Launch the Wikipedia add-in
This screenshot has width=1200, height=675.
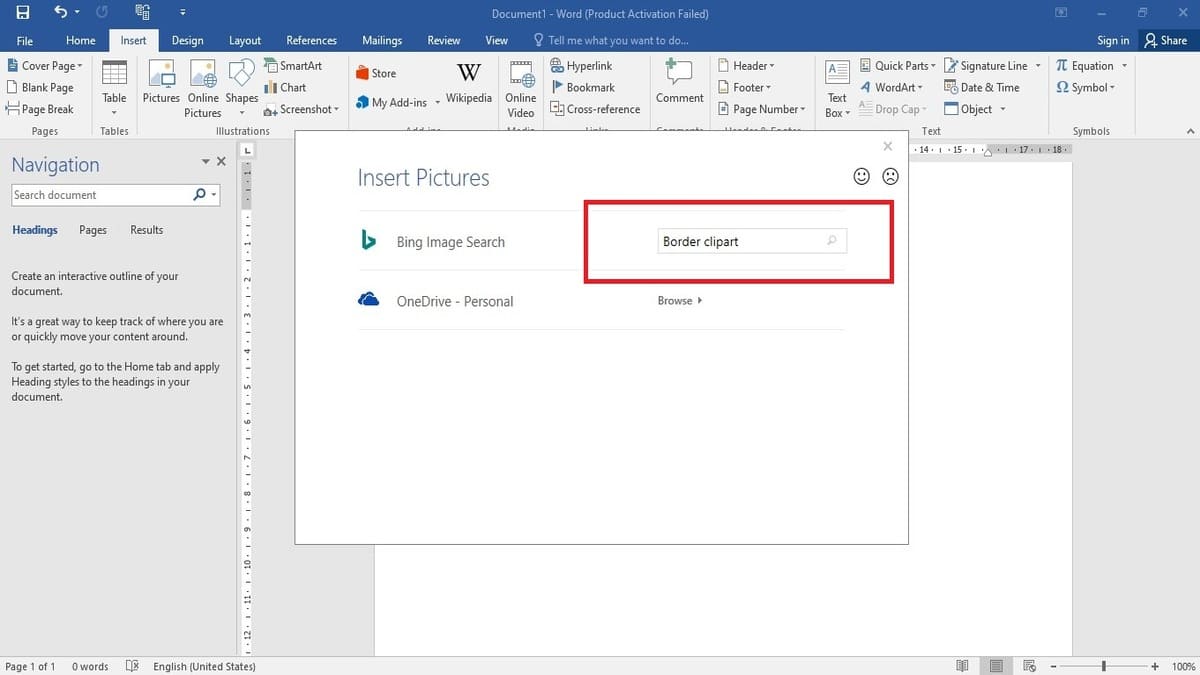pyautogui.click(x=469, y=83)
